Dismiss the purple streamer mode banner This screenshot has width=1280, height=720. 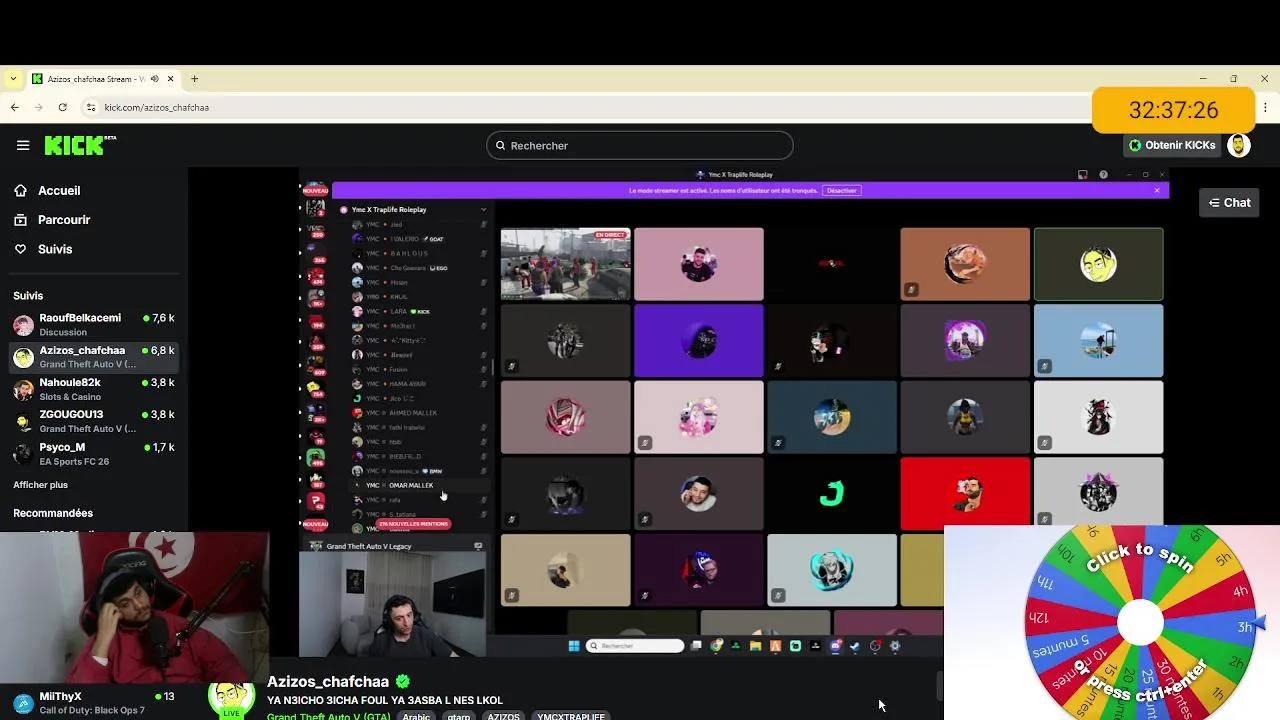point(1157,190)
